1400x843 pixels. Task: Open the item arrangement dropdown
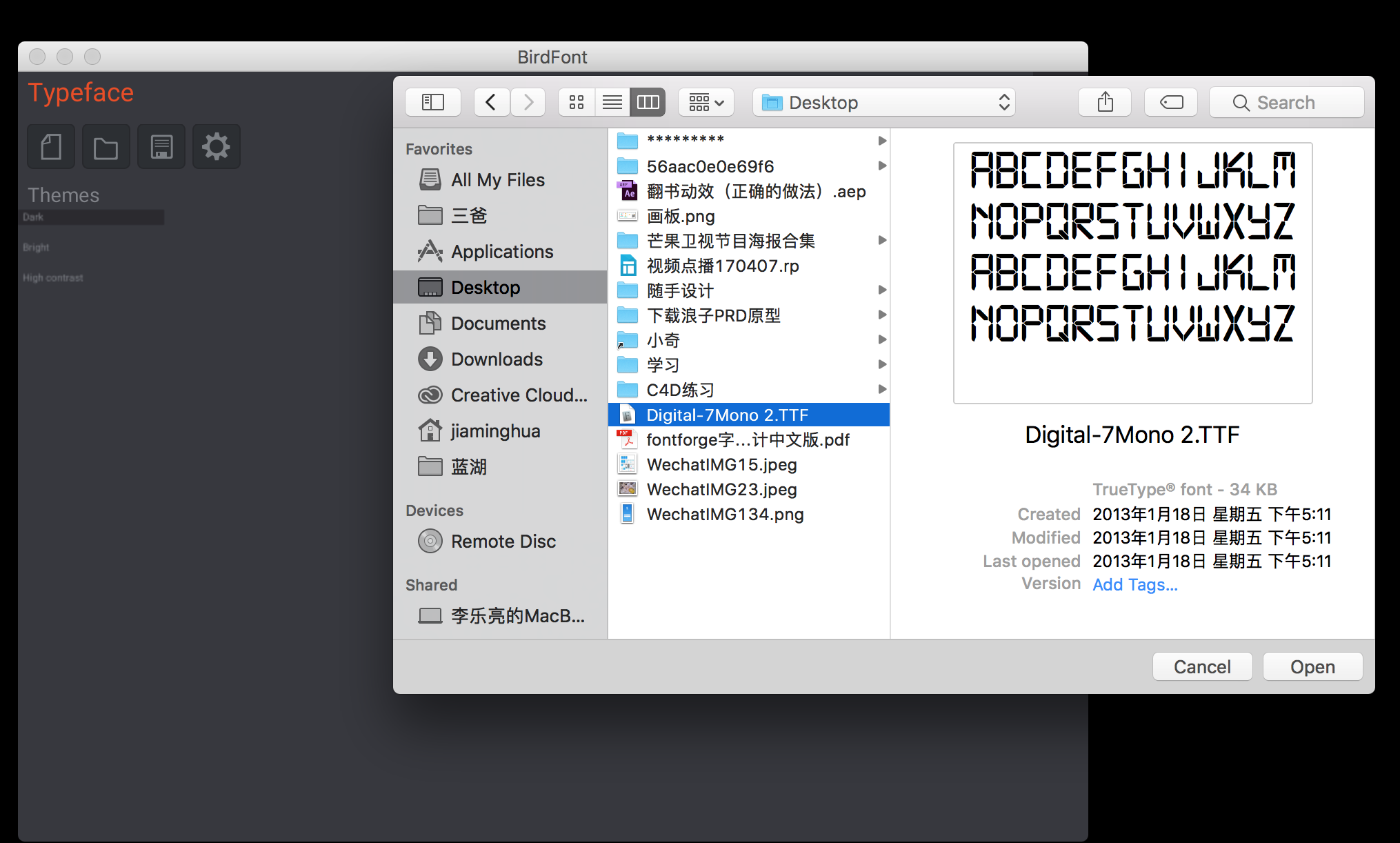click(x=706, y=103)
